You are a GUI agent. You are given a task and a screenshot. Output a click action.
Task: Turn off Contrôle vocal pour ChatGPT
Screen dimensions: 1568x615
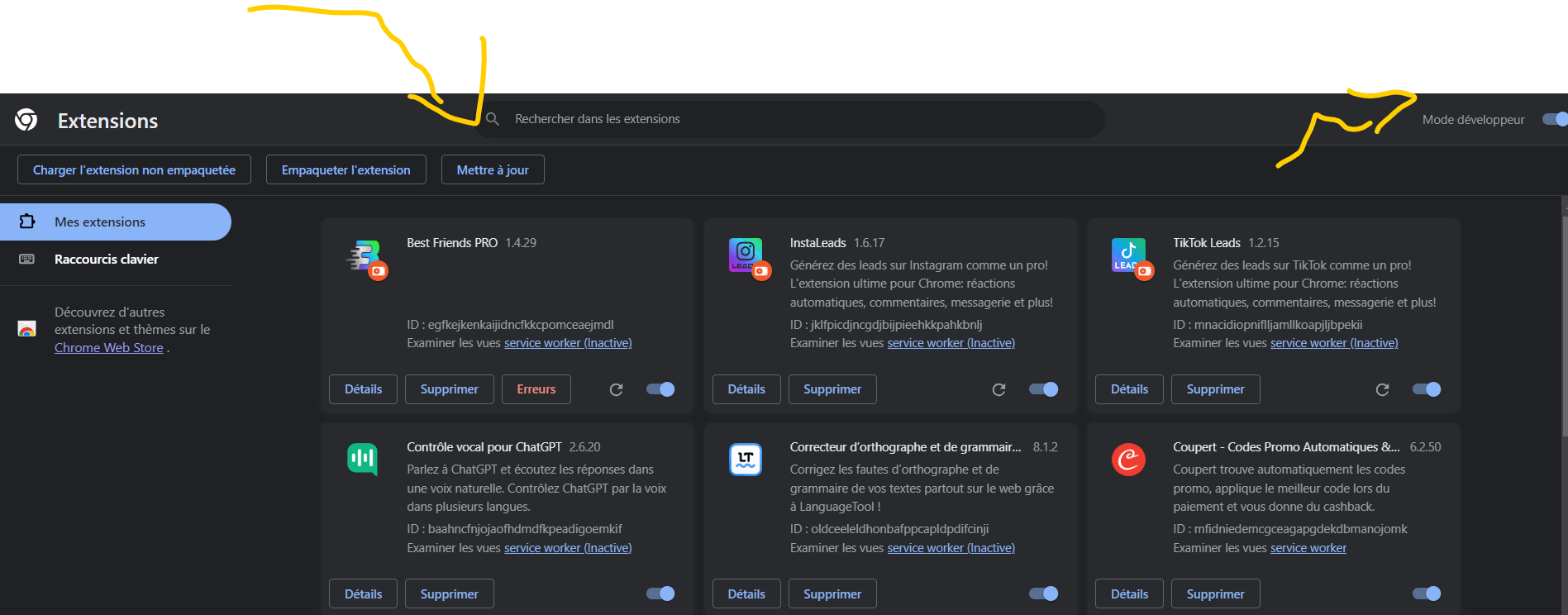pyautogui.click(x=660, y=594)
